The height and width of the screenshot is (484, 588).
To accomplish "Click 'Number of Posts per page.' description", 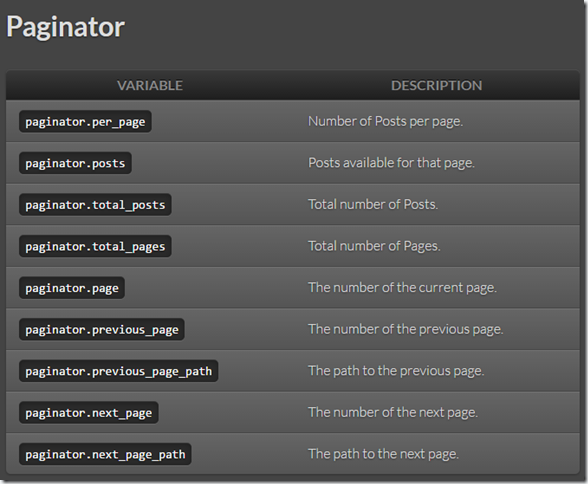I will coord(386,121).
